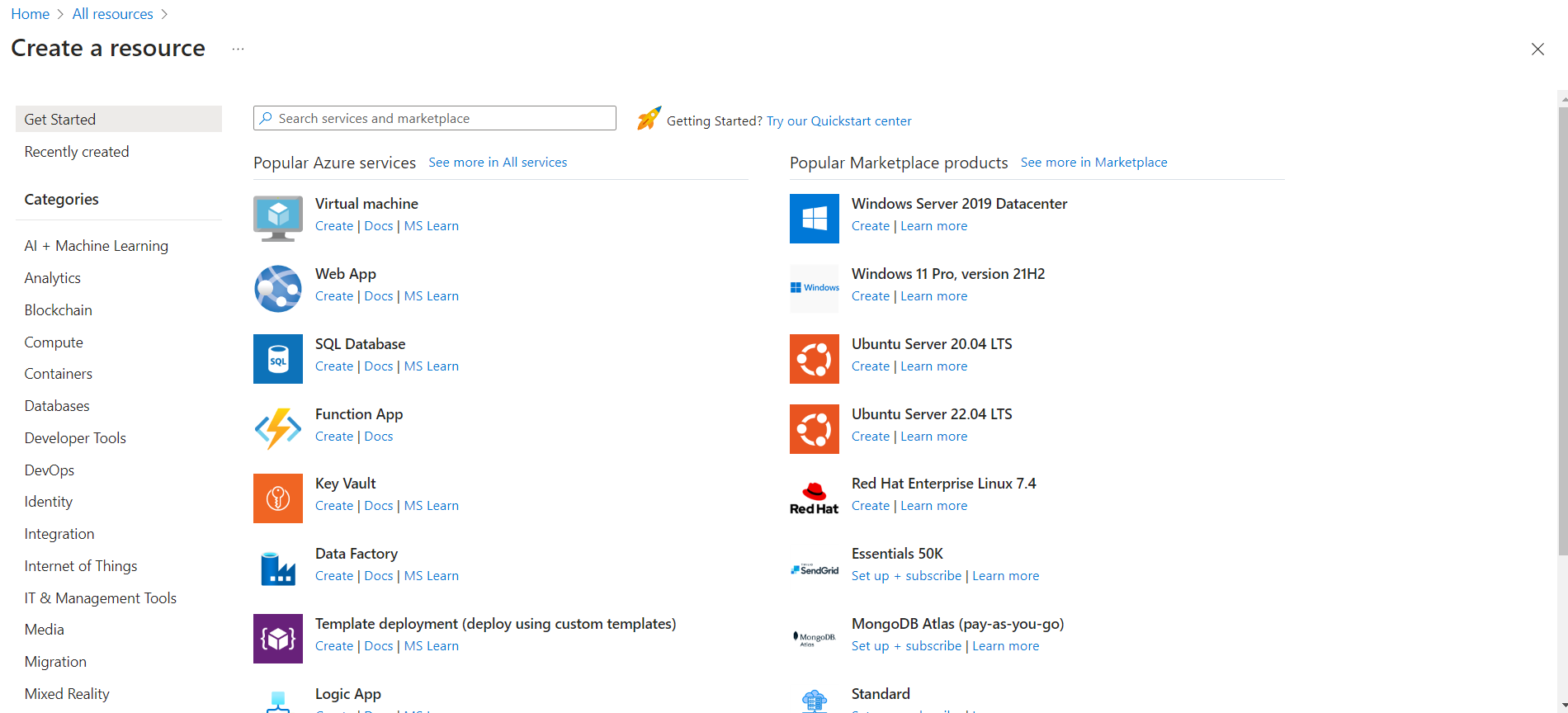Open the Containers category
Screen dimensions: 1568x713
[59, 374]
